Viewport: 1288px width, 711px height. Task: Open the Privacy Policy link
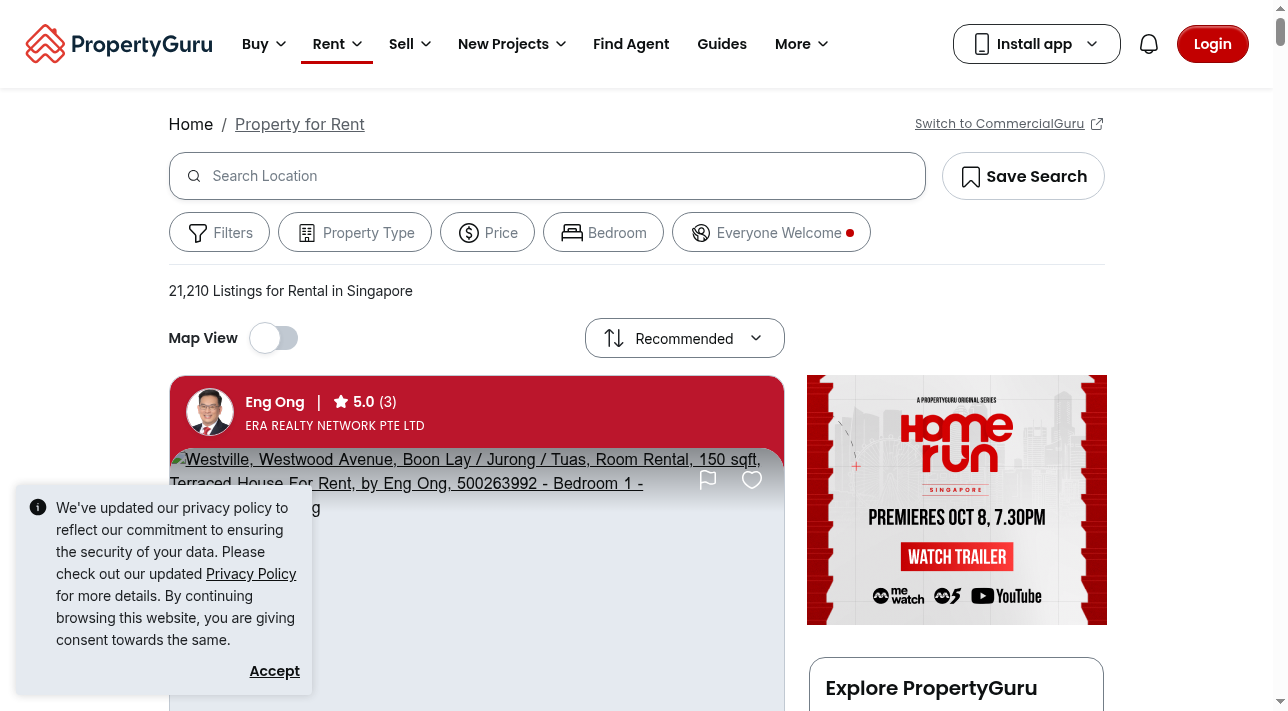coord(251,574)
